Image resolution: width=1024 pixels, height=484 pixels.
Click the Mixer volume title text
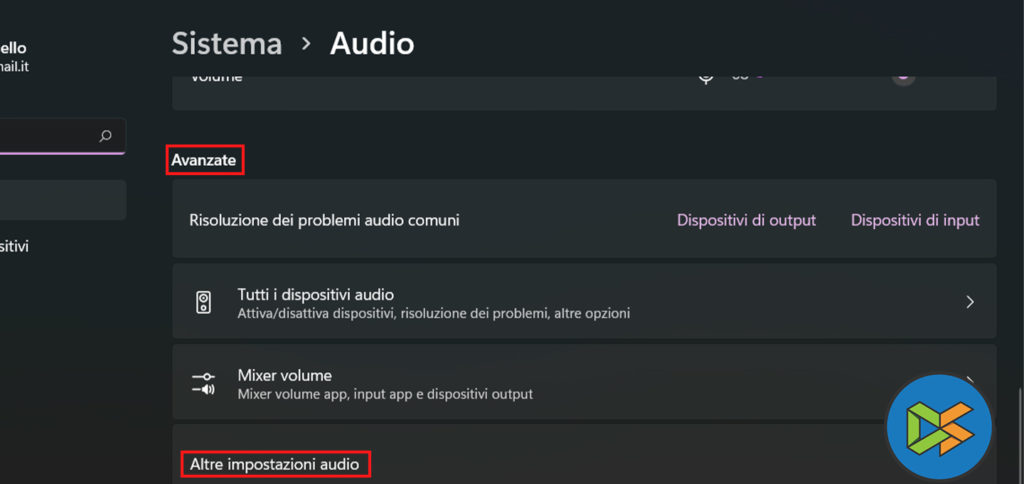pos(284,375)
